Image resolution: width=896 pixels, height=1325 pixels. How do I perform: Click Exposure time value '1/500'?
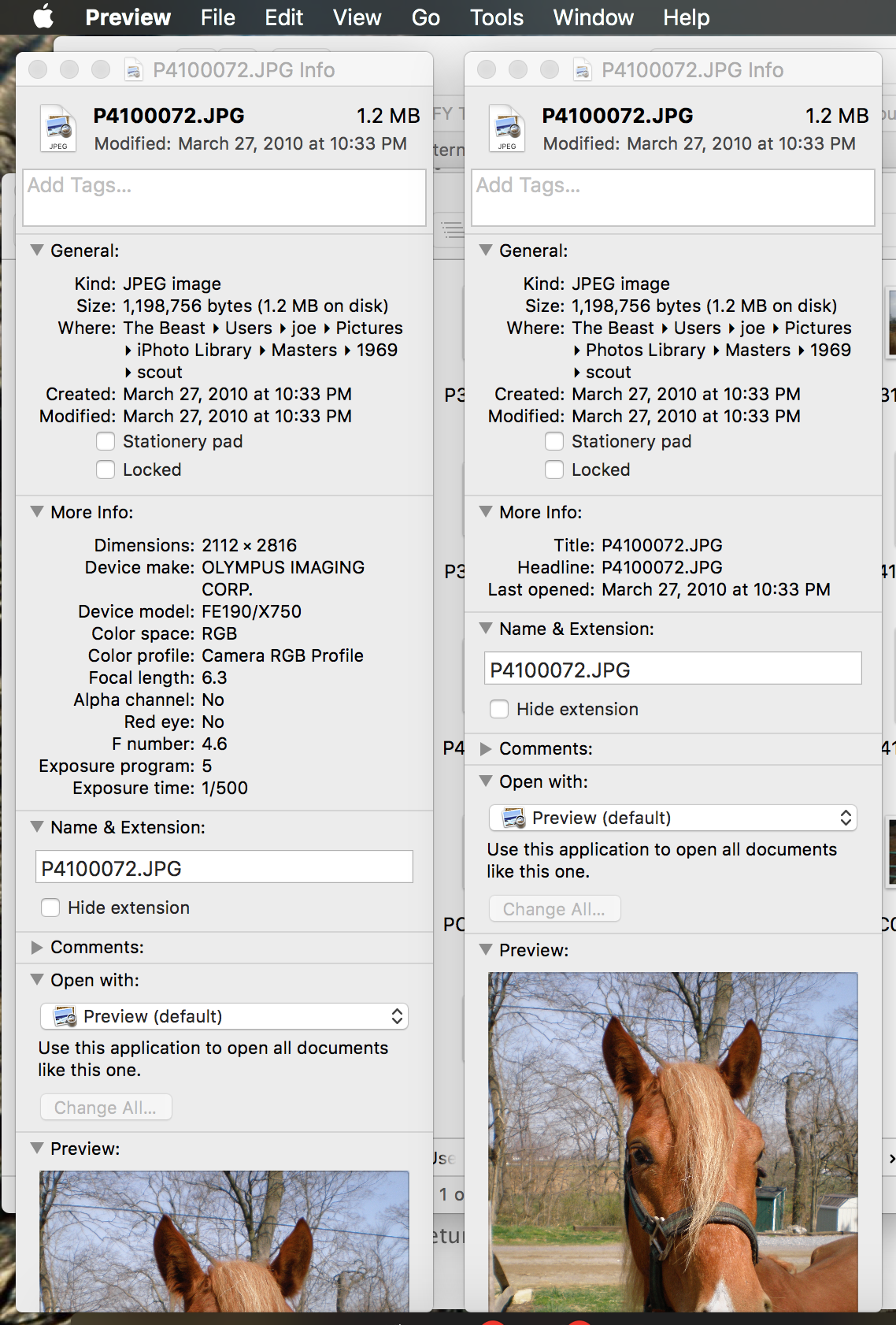coord(225,788)
